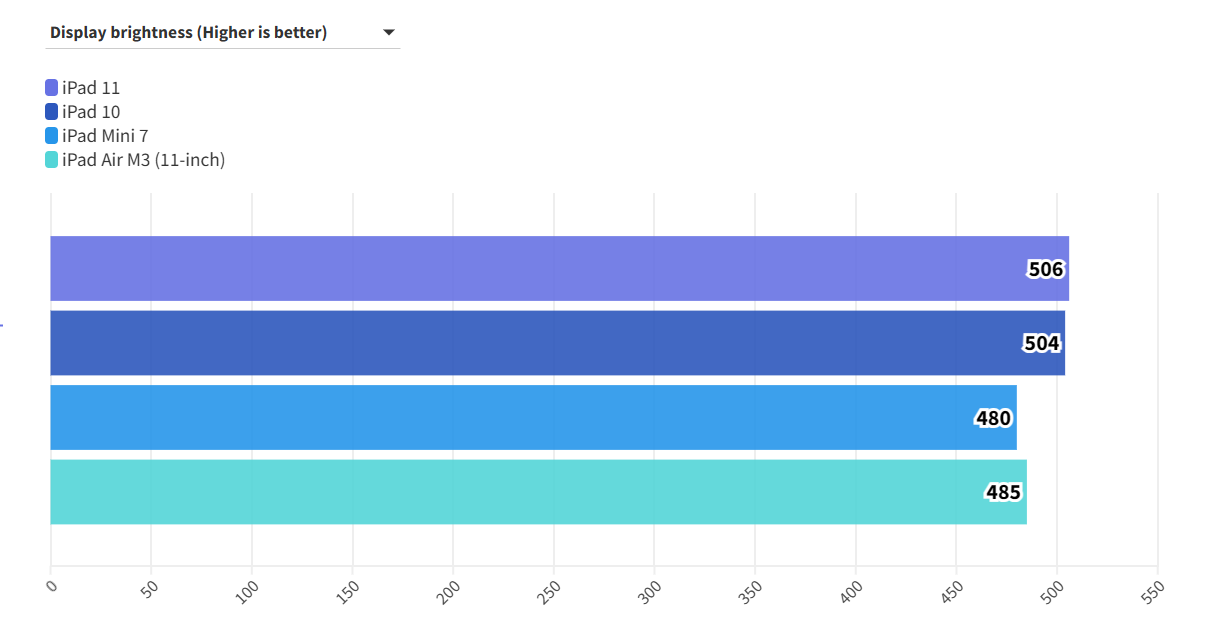Toggle the iPad 10 legend label

click(x=91, y=112)
